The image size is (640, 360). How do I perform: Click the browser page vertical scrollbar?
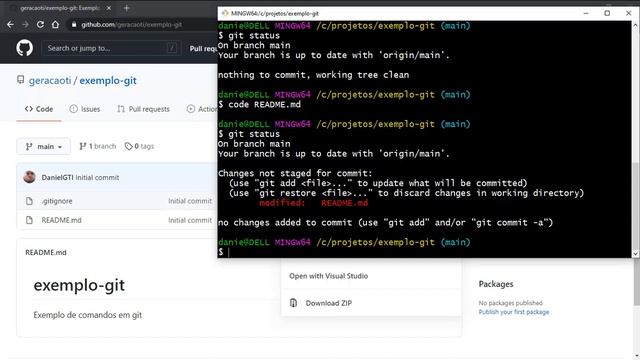click(637, 282)
